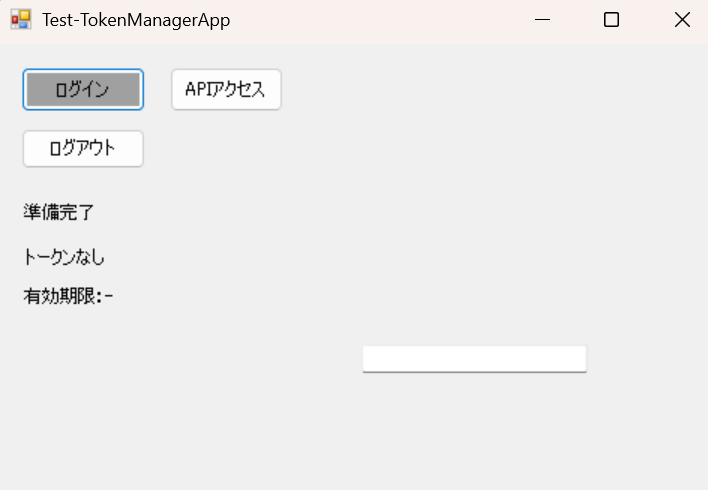The image size is (708, 490).
Task: Click the APIアクセス button
Action: pyautogui.click(x=226, y=89)
